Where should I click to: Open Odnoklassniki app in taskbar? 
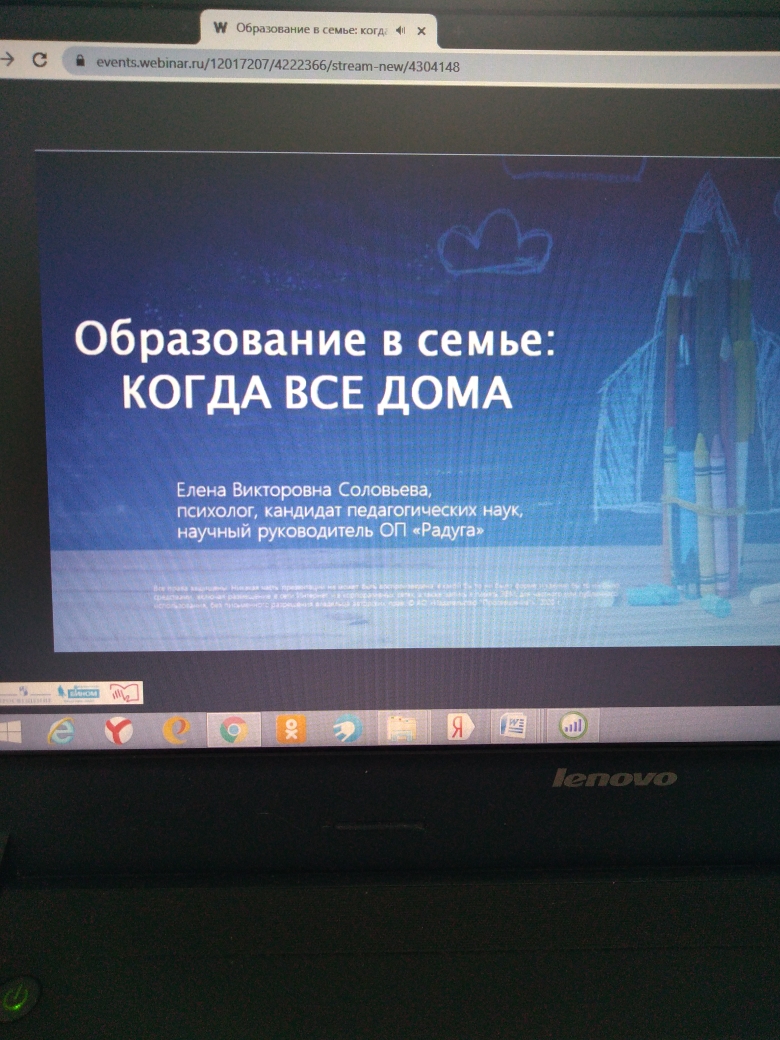291,731
